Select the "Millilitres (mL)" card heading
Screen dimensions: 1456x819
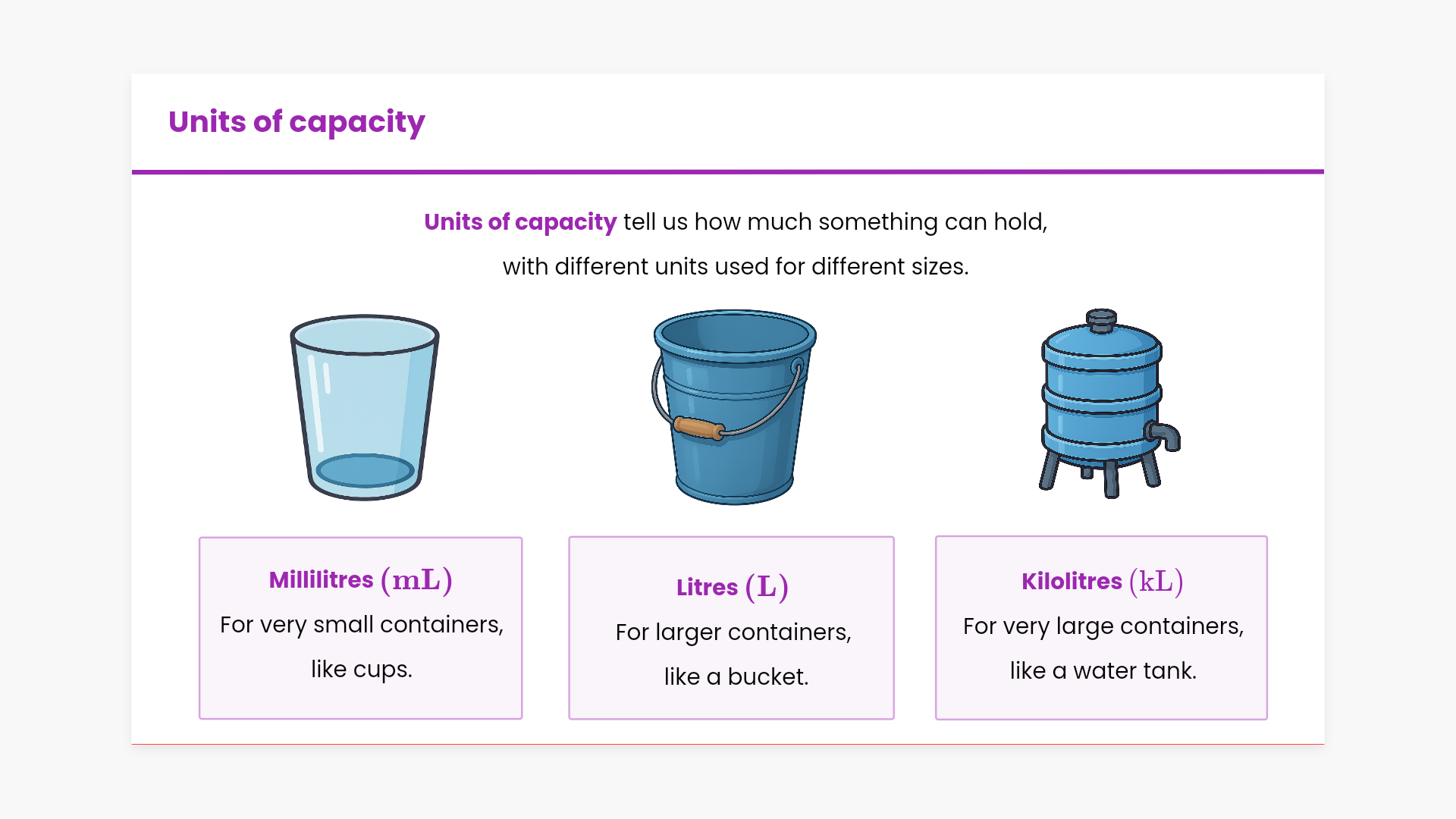tap(361, 580)
